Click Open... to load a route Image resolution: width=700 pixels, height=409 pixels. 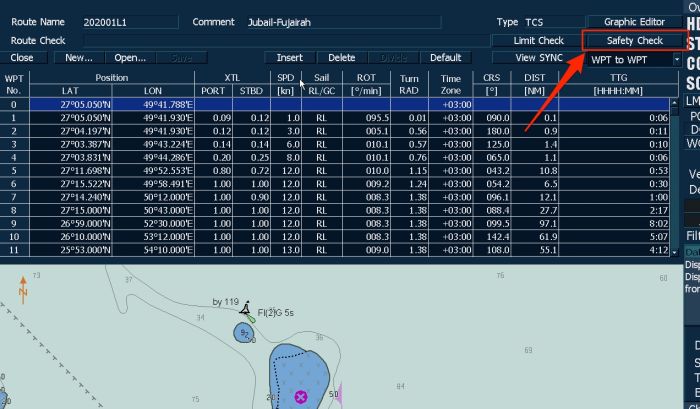[129, 58]
